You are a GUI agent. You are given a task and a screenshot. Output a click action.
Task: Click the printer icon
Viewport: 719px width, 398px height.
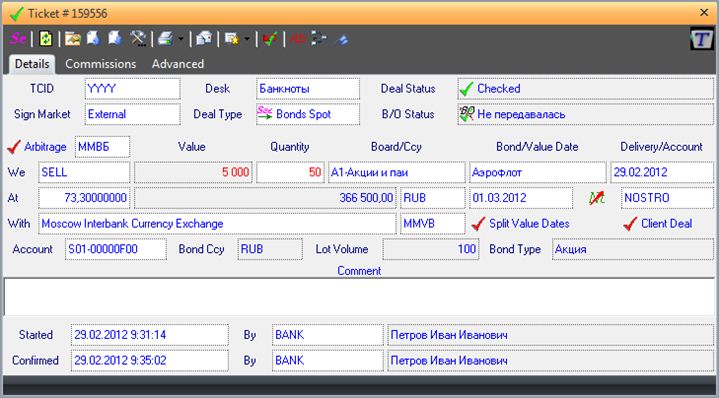tap(165, 39)
